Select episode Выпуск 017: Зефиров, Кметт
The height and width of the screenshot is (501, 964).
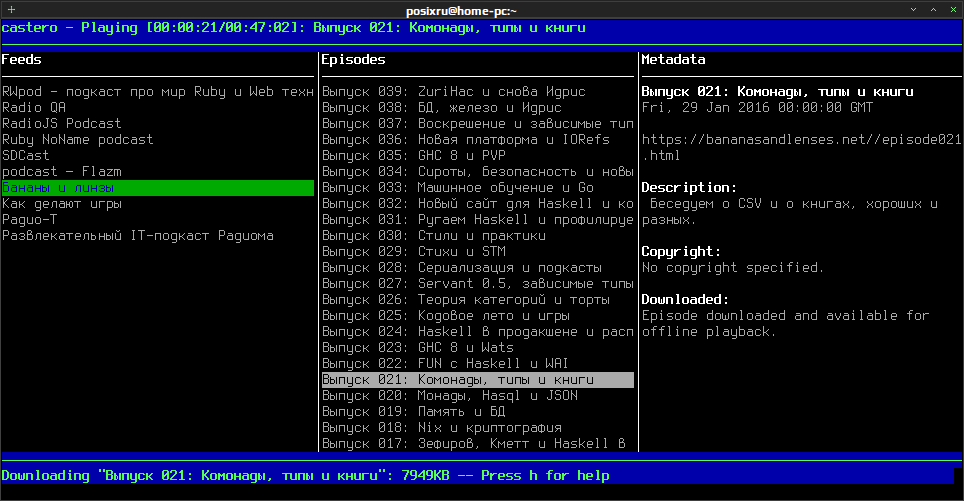tap(474, 443)
